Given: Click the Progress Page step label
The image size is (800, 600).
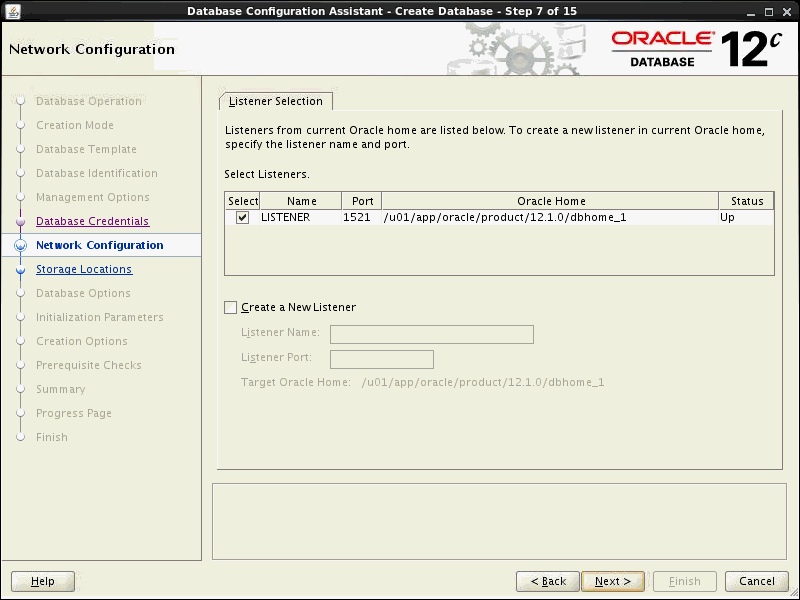Looking at the screenshot, I should [x=74, y=413].
